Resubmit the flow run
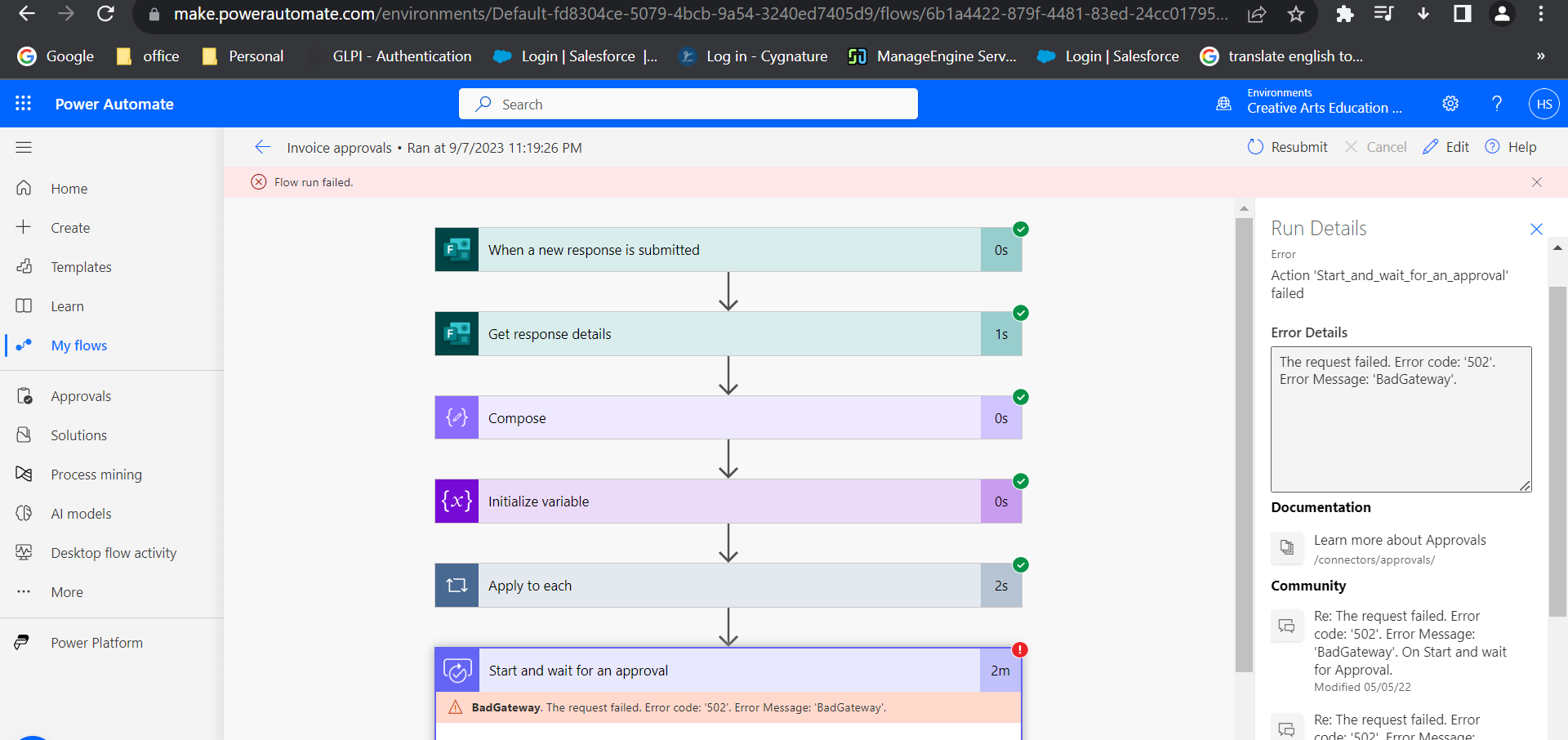 coord(1288,147)
